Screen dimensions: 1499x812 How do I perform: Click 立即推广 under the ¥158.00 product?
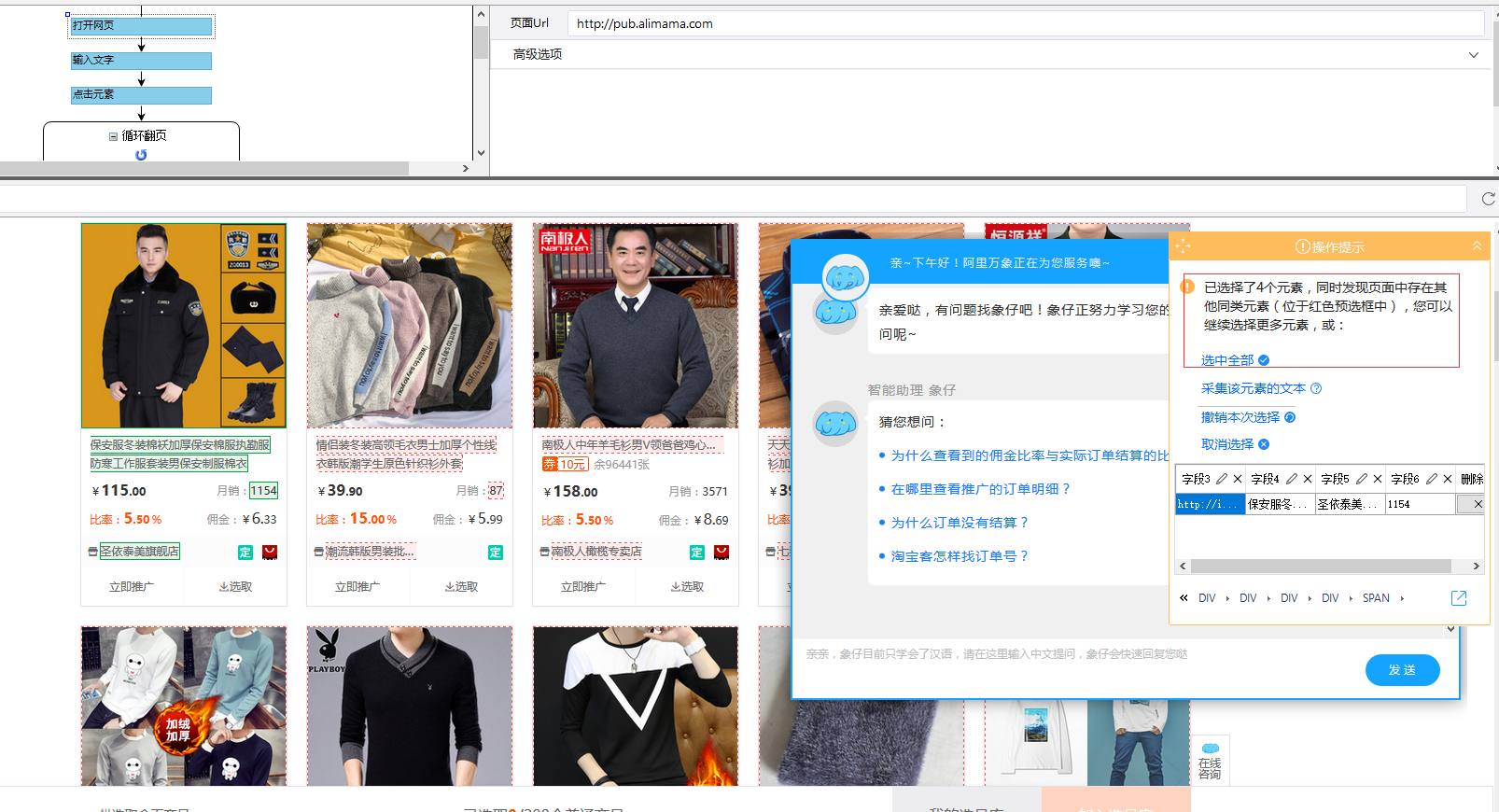coord(583,587)
